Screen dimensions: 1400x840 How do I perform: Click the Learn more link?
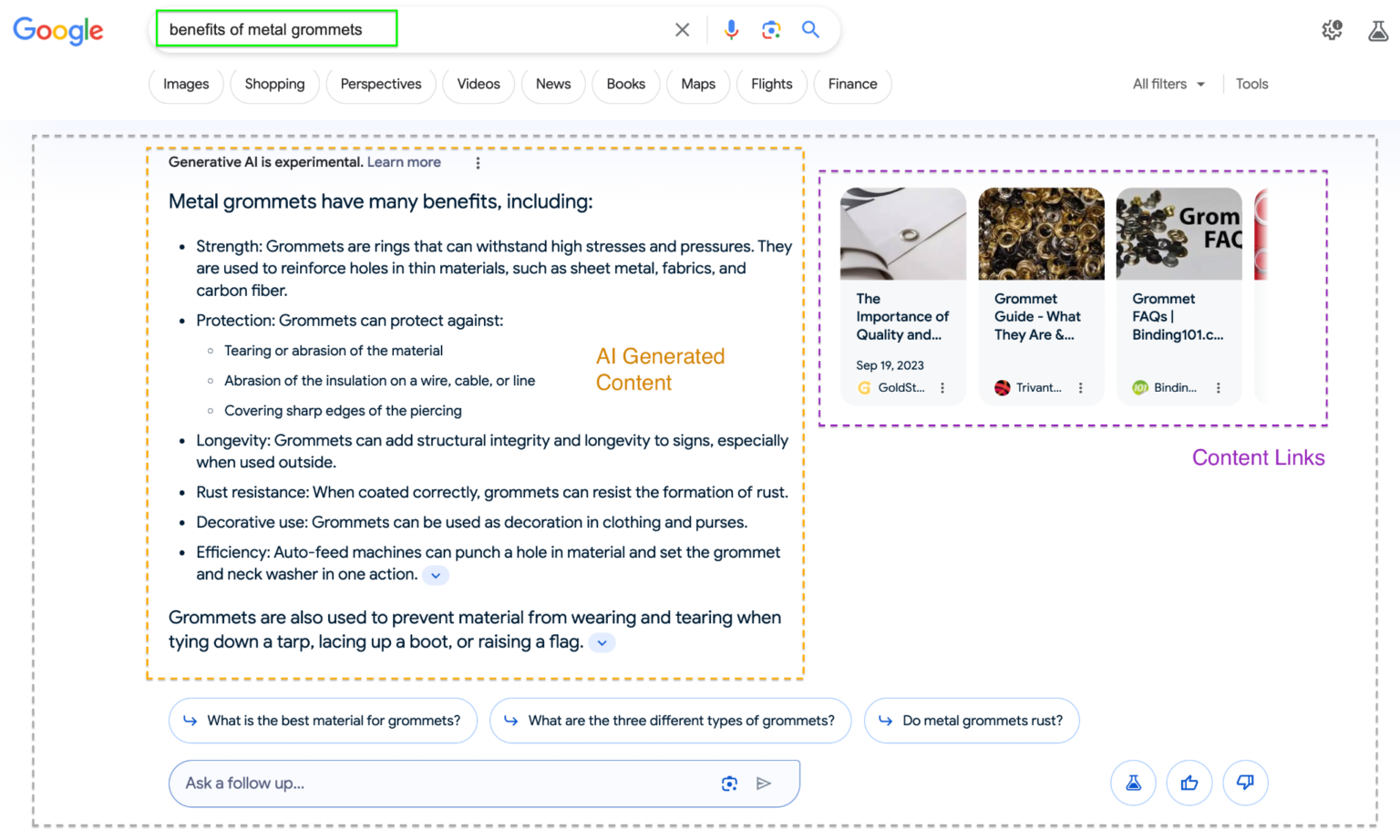pyautogui.click(x=404, y=162)
